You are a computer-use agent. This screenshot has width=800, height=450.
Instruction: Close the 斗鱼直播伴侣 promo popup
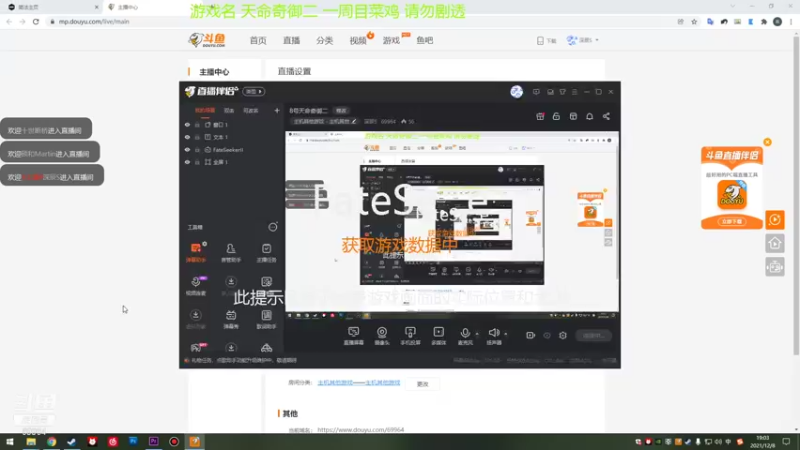pyautogui.click(x=767, y=142)
